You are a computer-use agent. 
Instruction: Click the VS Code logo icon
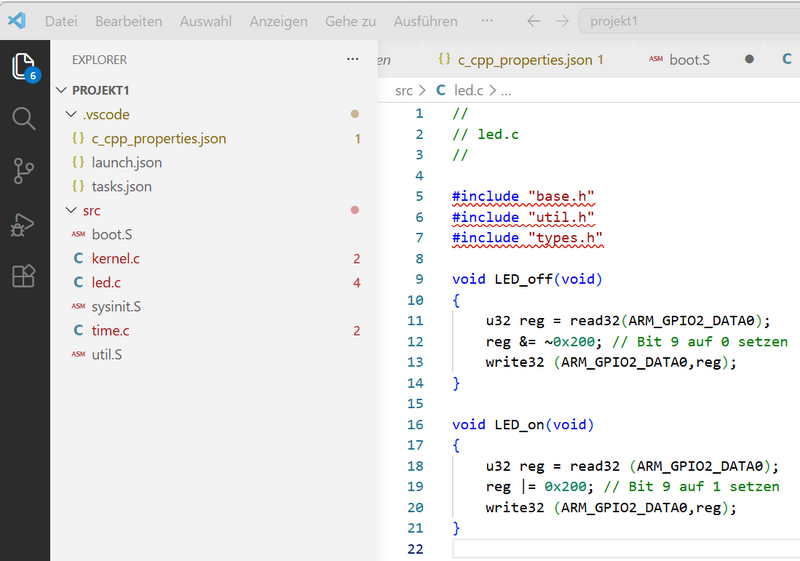tap(17, 20)
